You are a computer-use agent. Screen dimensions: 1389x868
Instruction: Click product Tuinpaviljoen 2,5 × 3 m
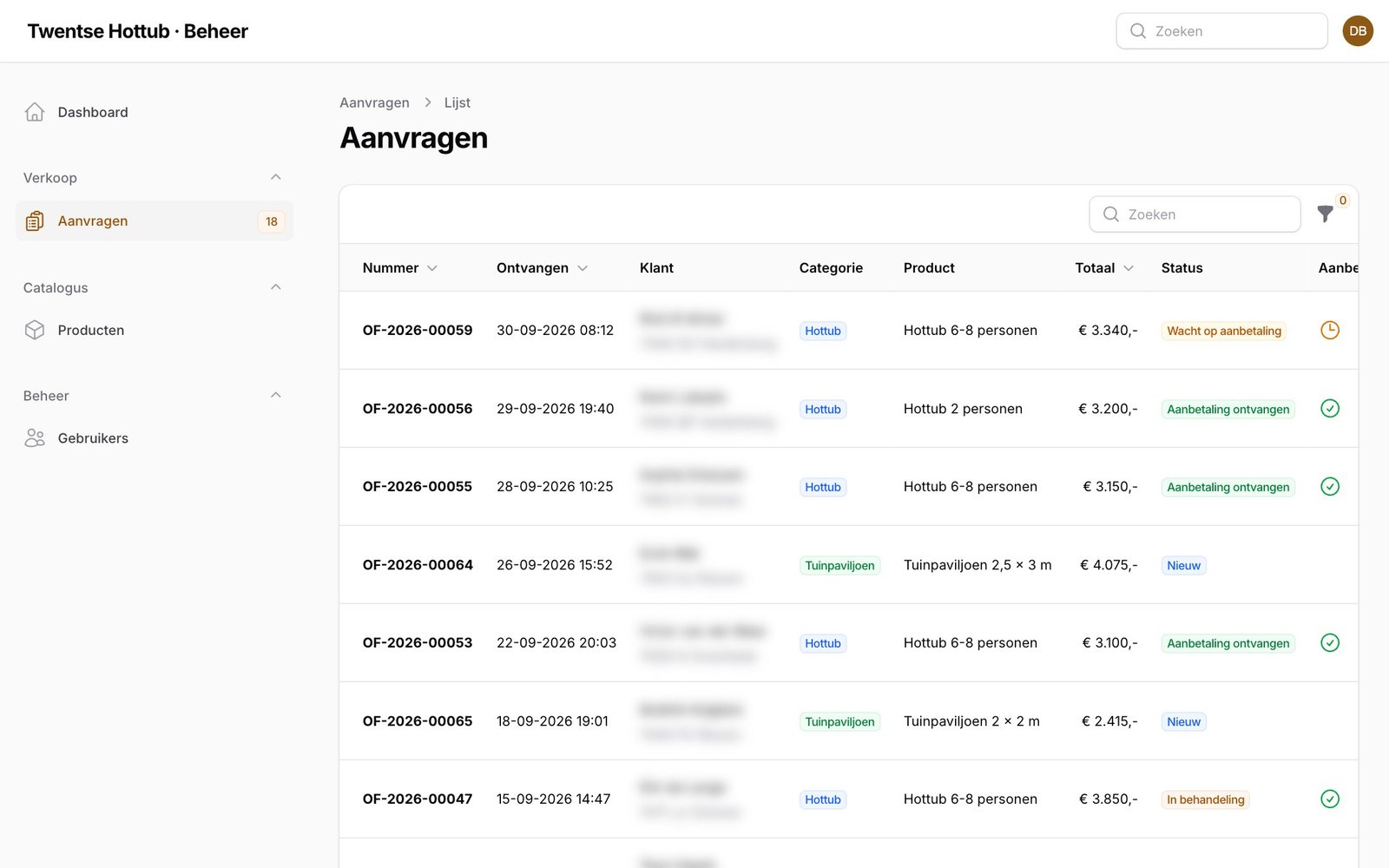point(978,565)
